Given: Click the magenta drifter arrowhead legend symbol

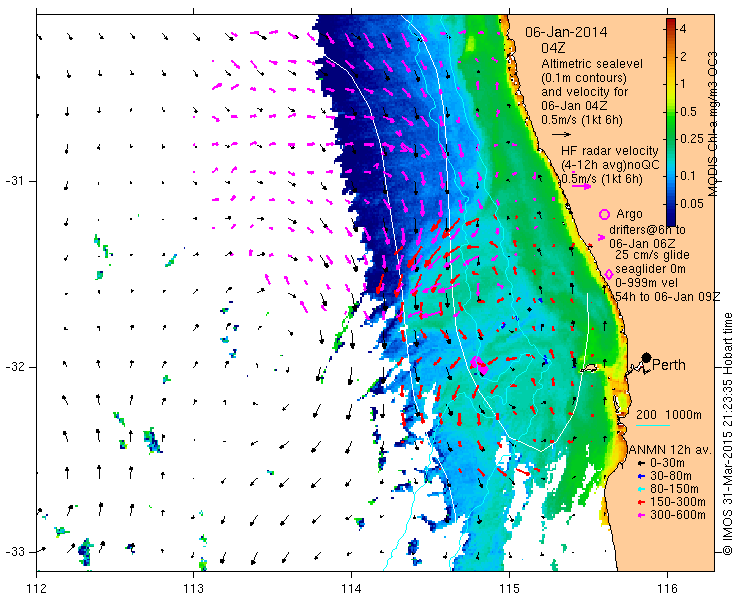Looking at the screenshot, I should [601, 237].
